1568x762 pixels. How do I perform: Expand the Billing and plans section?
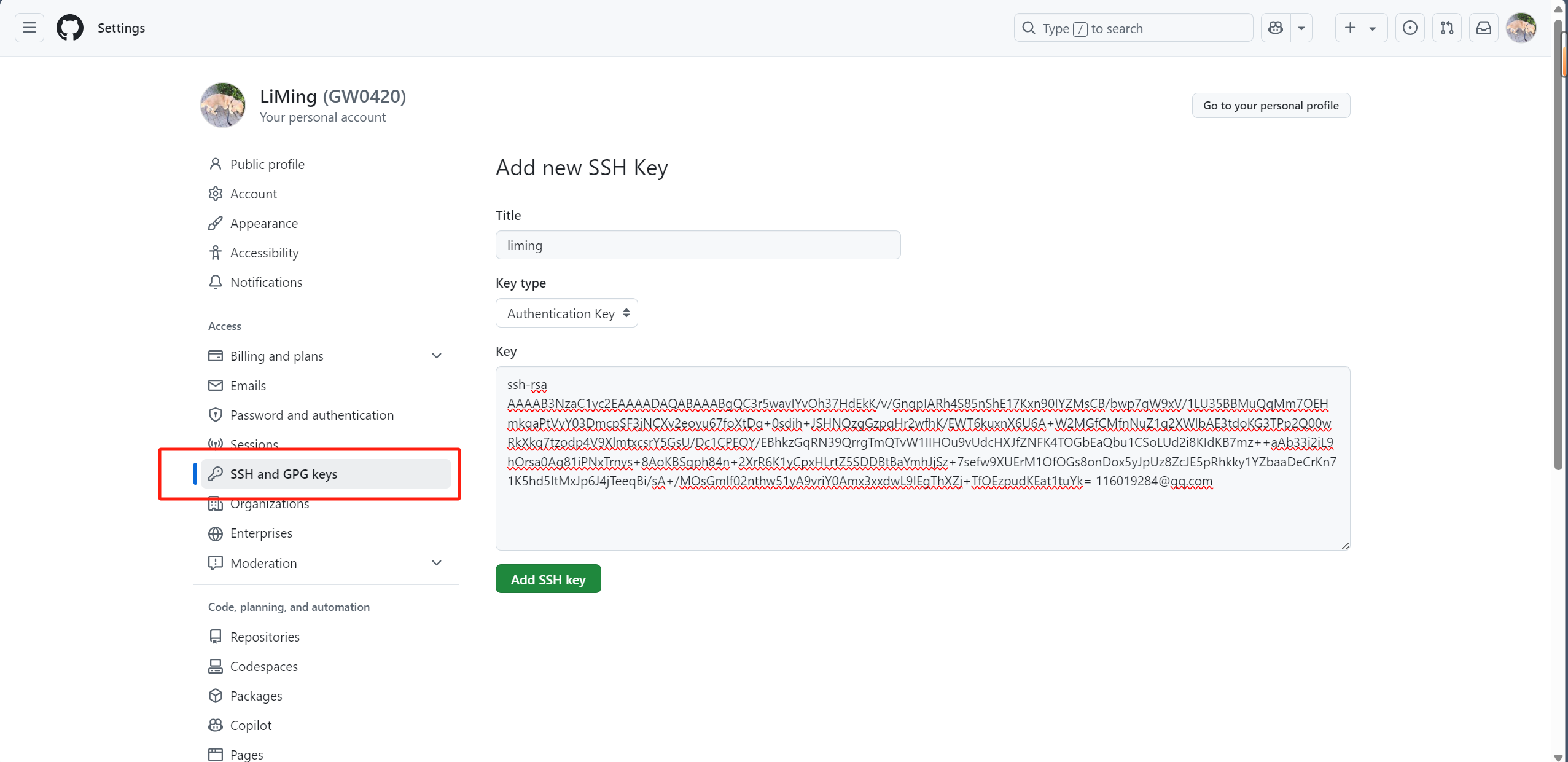click(437, 356)
